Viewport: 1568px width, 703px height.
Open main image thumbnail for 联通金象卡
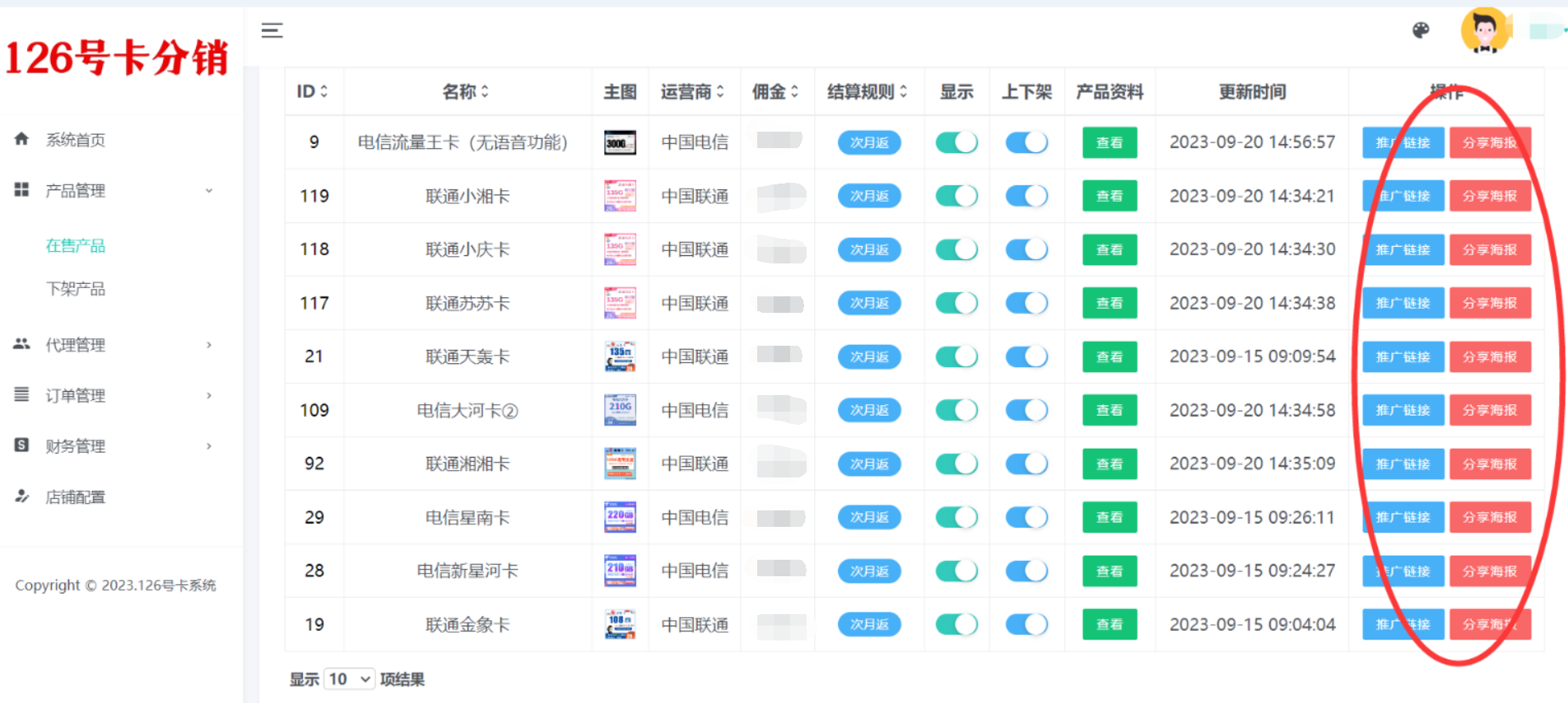tap(620, 624)
